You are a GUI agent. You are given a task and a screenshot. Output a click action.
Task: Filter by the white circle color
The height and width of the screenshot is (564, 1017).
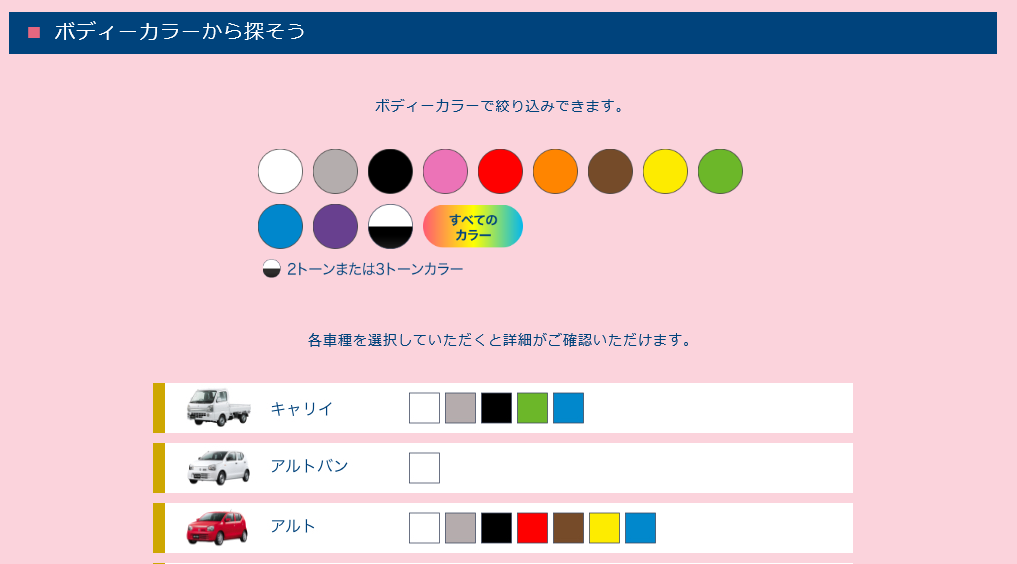pos(280,172)
